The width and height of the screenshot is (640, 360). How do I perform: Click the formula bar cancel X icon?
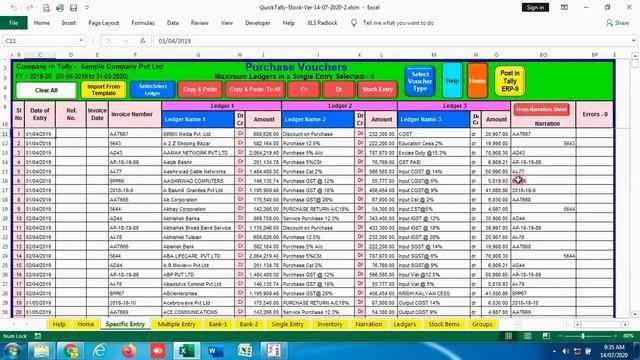[x=108, y=41]
